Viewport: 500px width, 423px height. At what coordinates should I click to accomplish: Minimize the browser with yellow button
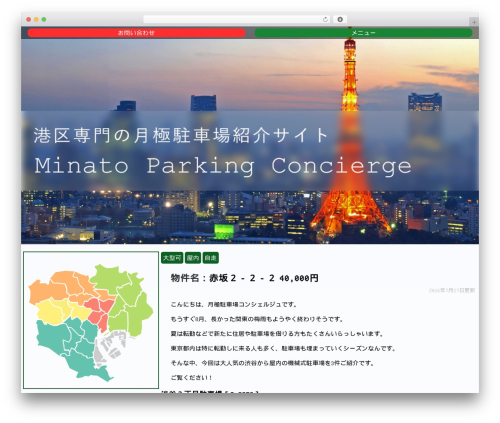pyautogui.click(x=36, y=20)
